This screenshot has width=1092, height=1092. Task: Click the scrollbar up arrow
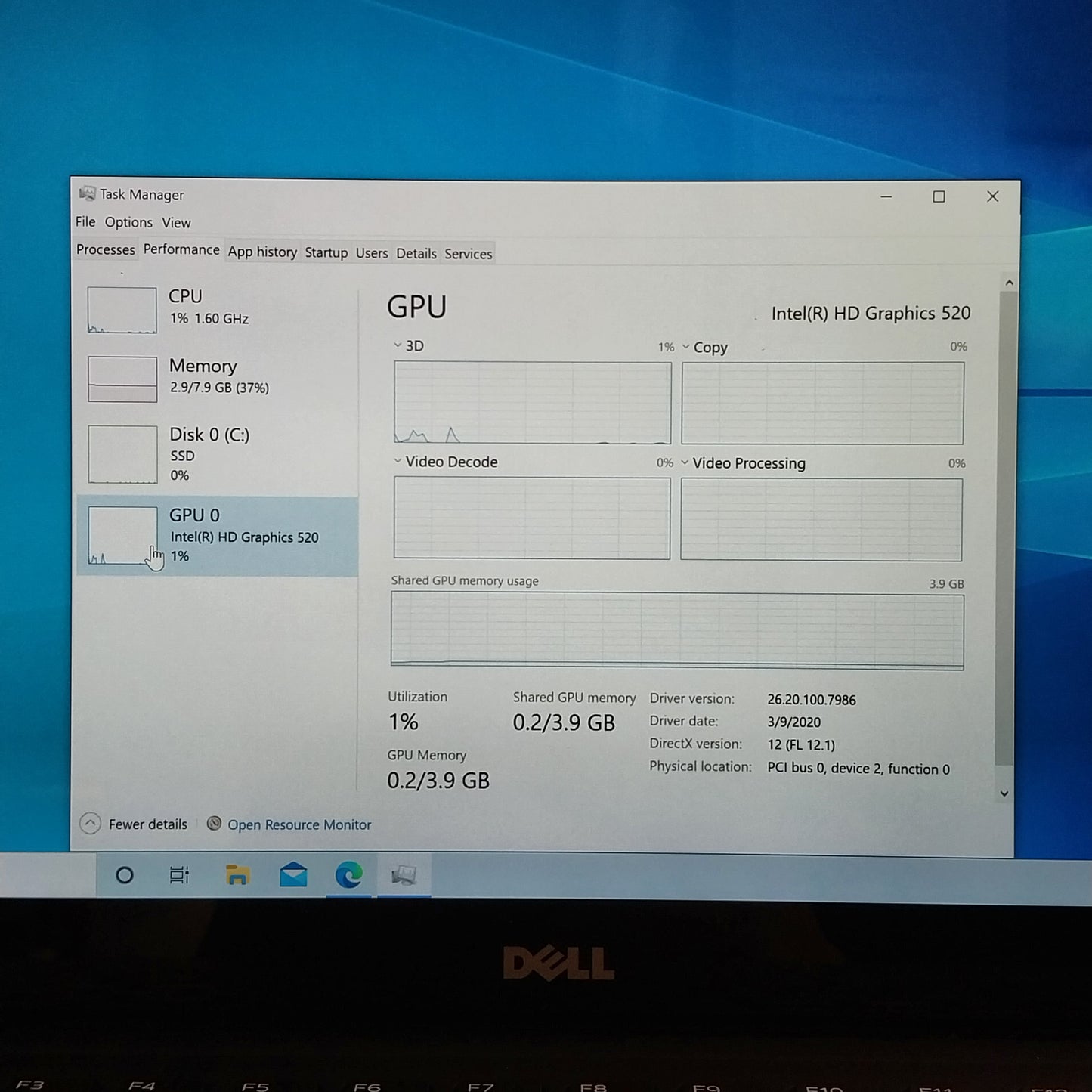click(x=1009, y=283)
